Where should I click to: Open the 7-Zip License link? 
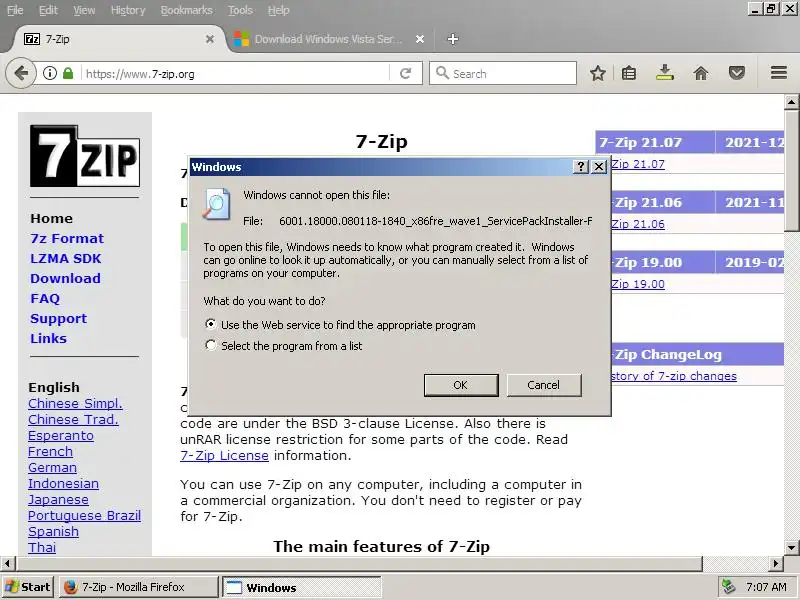[224, 456]
